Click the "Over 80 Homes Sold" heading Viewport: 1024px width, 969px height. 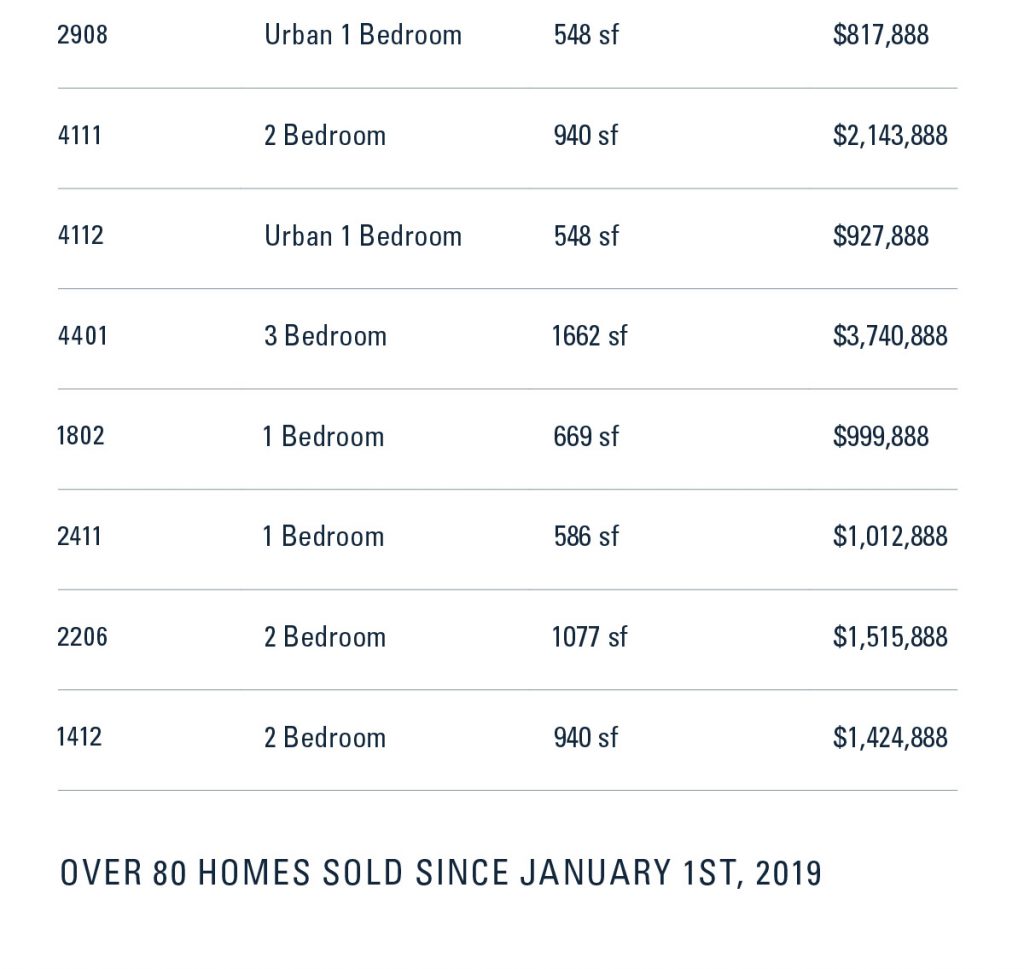coord(441,873)
